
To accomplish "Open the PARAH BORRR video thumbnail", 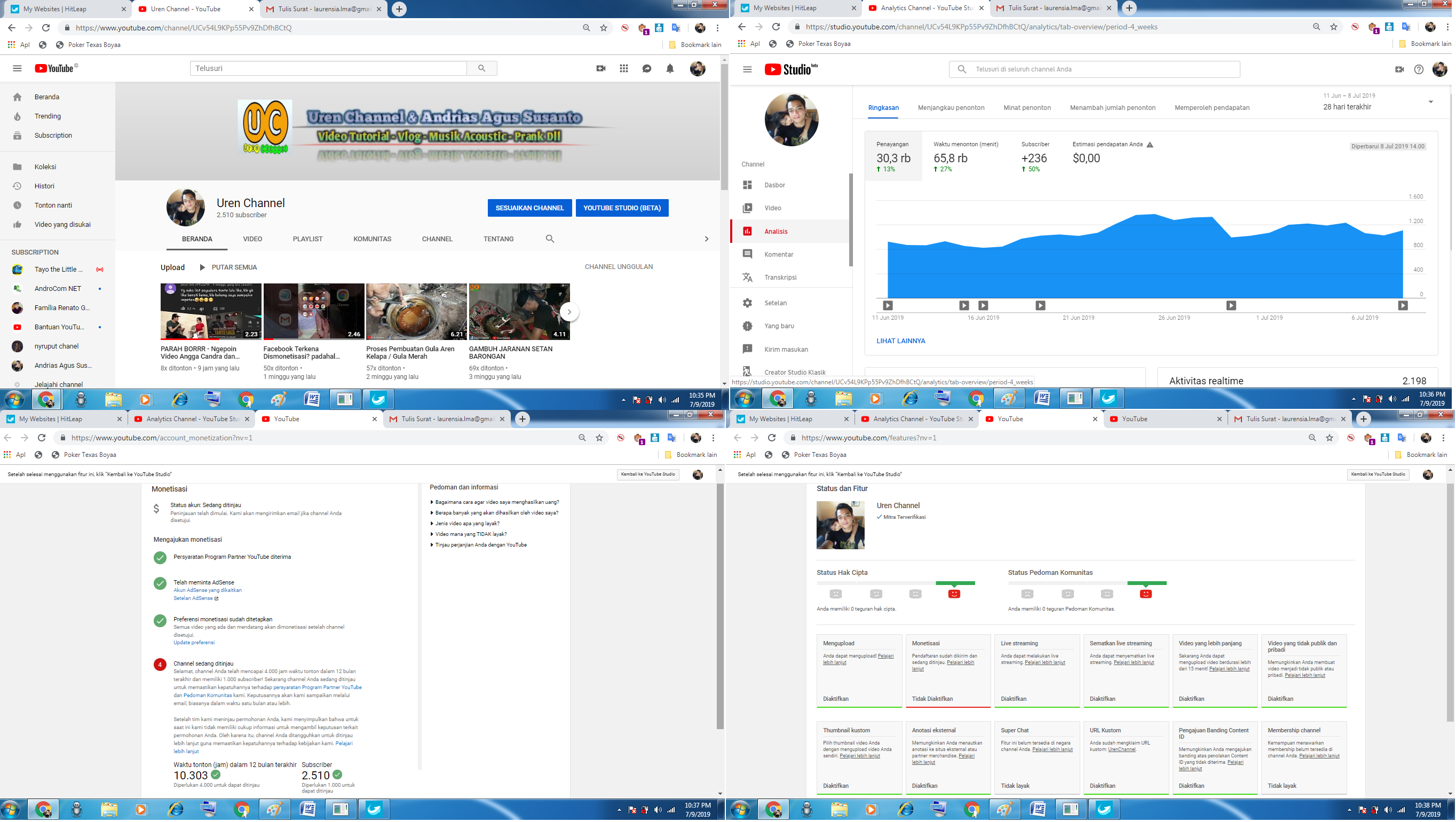I will 211,312.
